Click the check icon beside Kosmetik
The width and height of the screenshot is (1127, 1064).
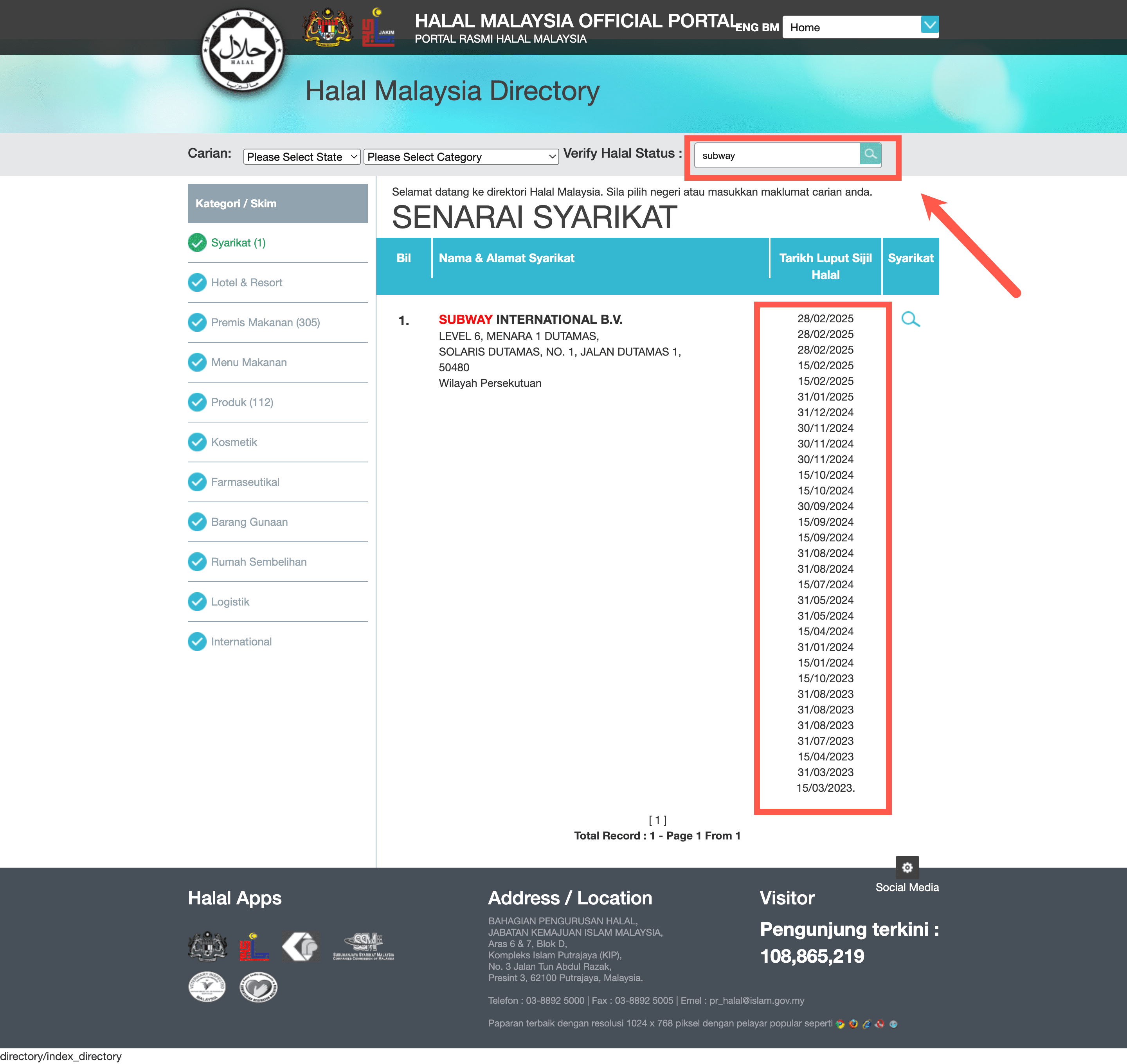[x=197, y=442]
